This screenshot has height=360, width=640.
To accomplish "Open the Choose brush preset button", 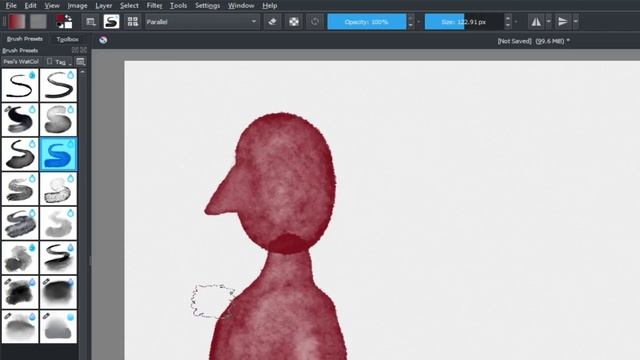I will point(111,22).
